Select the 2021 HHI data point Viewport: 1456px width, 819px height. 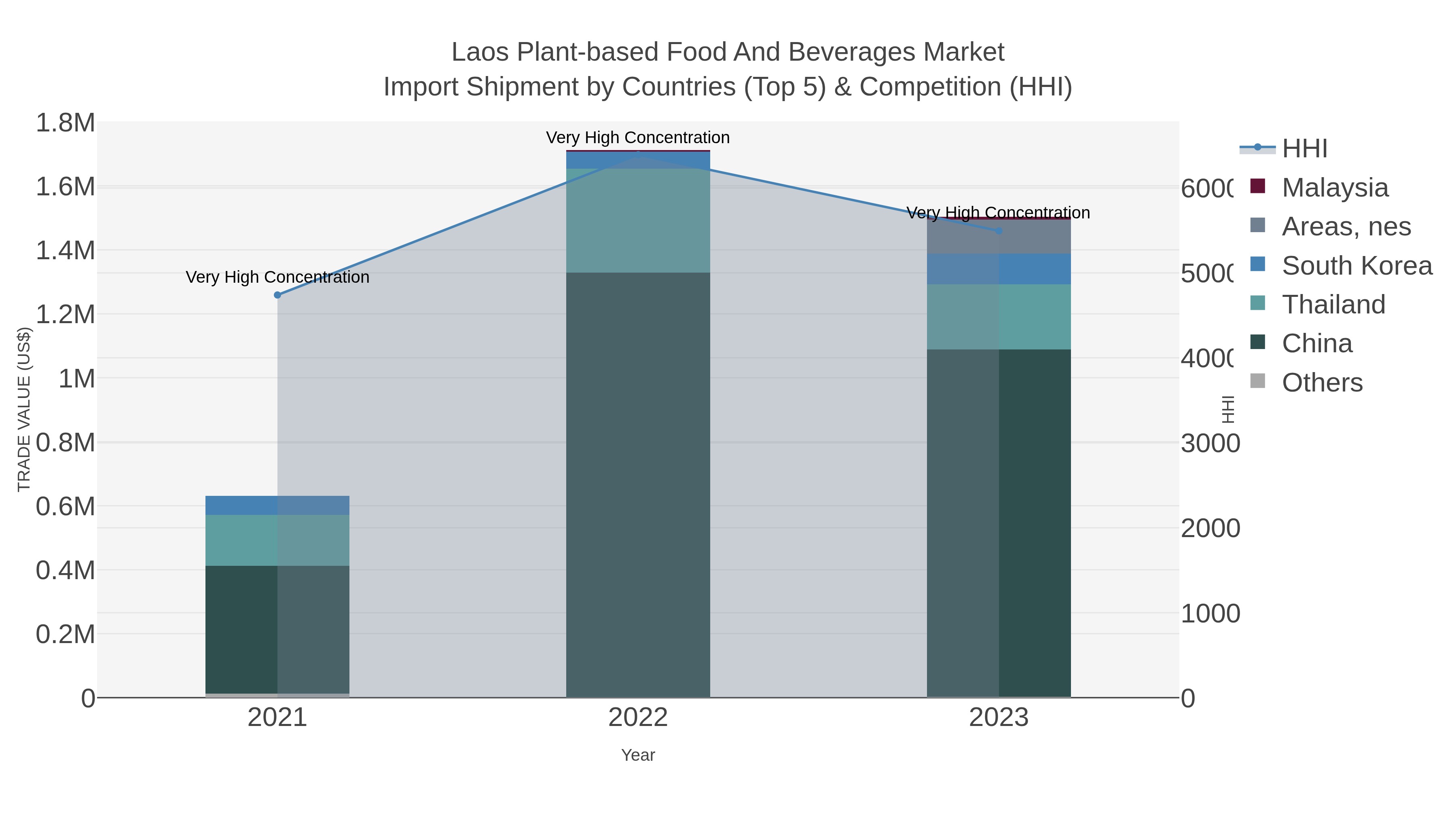pyautogui.click(x=277, y=295)
